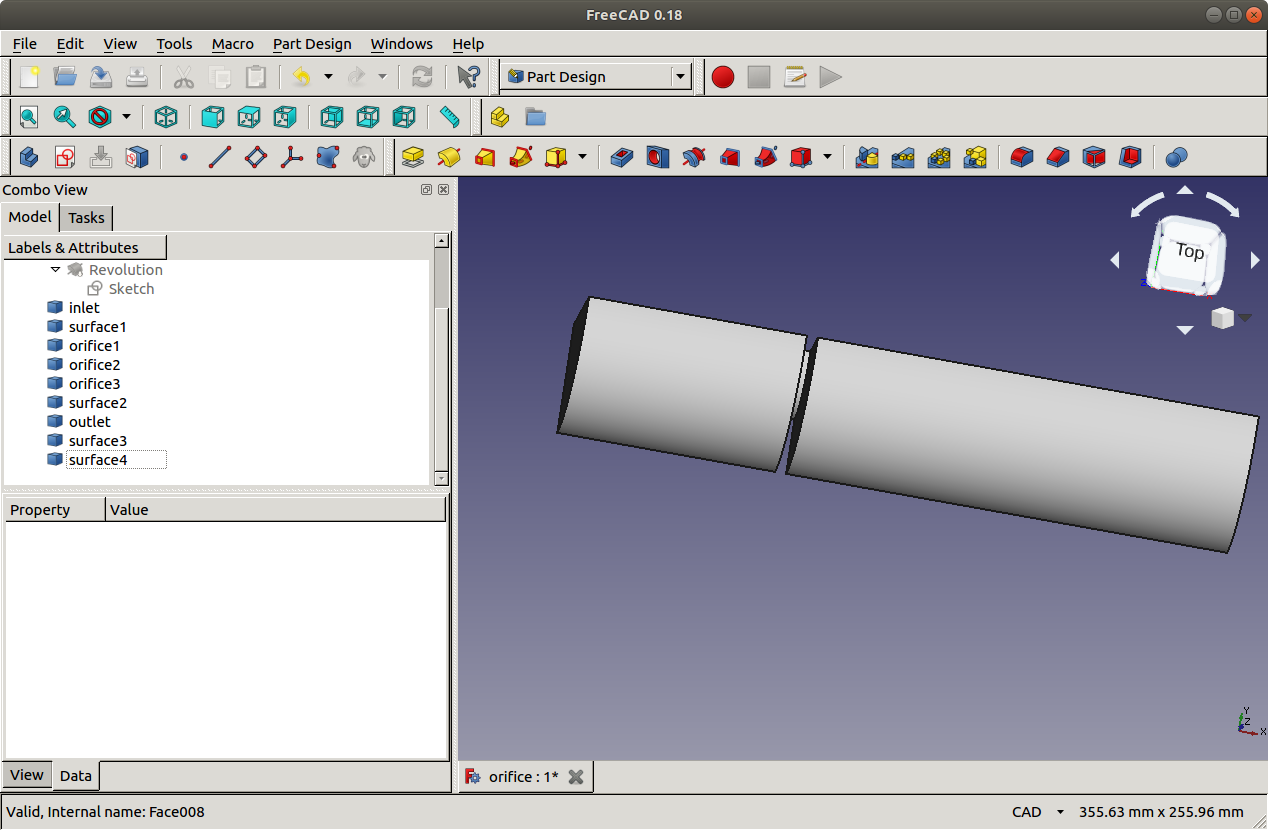The image size is (1268, 830).
Task: Click the Boolean operation spheres icon
Action: (1177, 157)
